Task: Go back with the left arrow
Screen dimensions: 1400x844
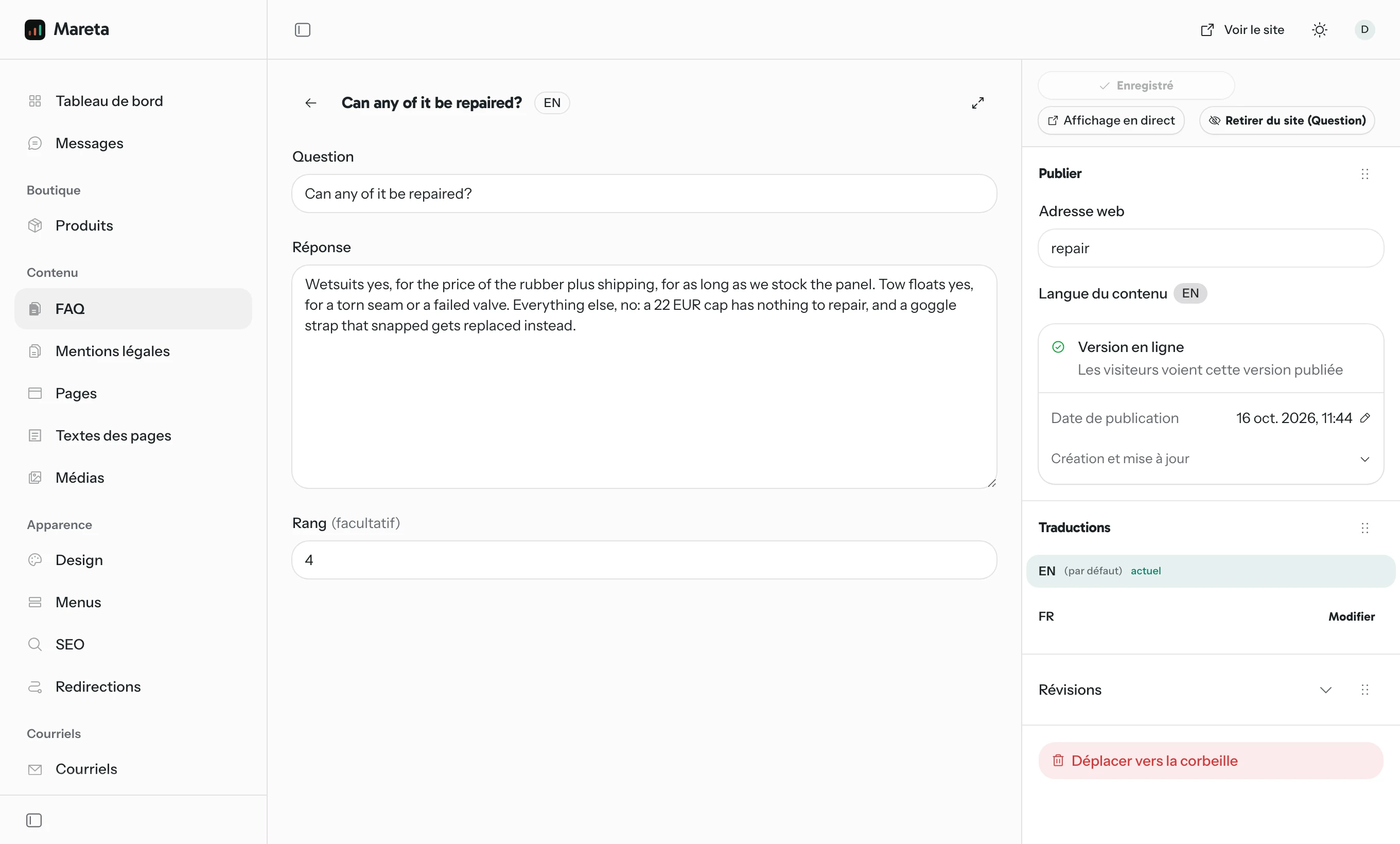Action: click(x=311, y=103)
